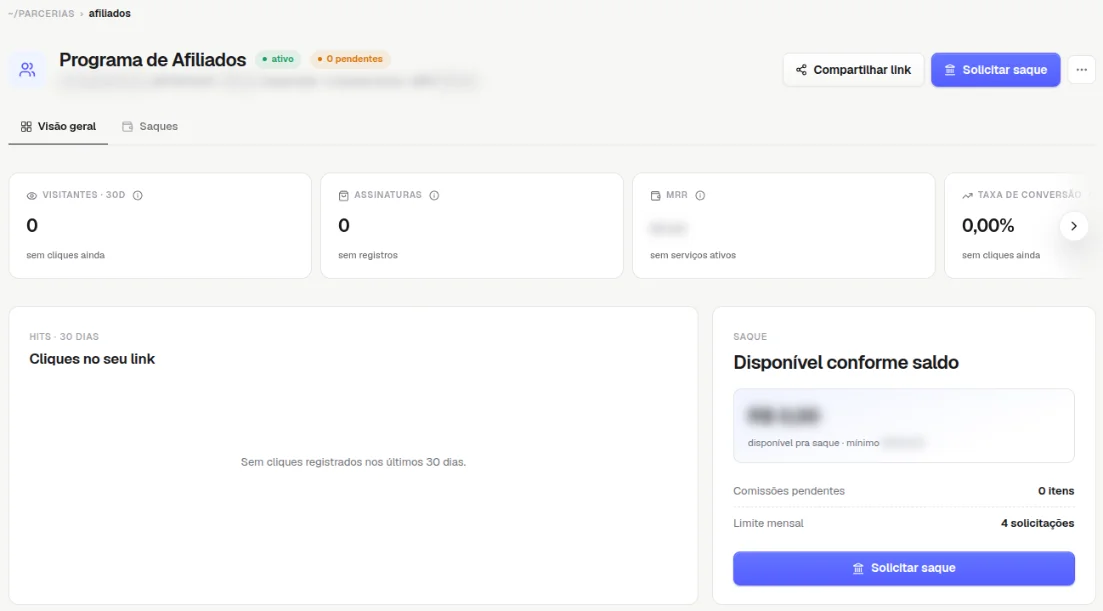Click 'disponível pra saque · mínimo' text

tap(813, 443)
